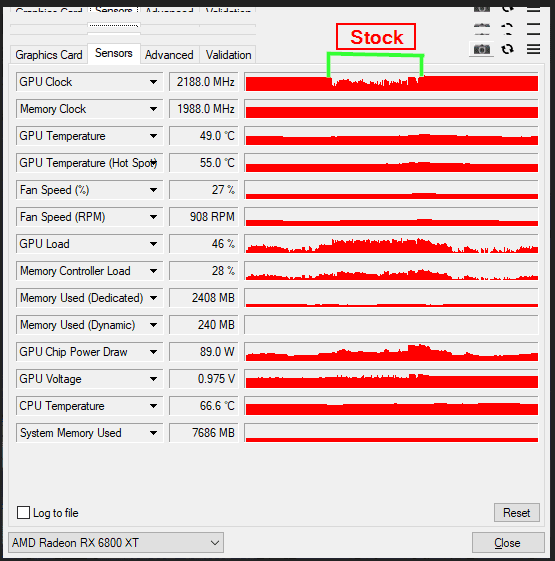Click the 28 % memory controller value

[204, 271]
